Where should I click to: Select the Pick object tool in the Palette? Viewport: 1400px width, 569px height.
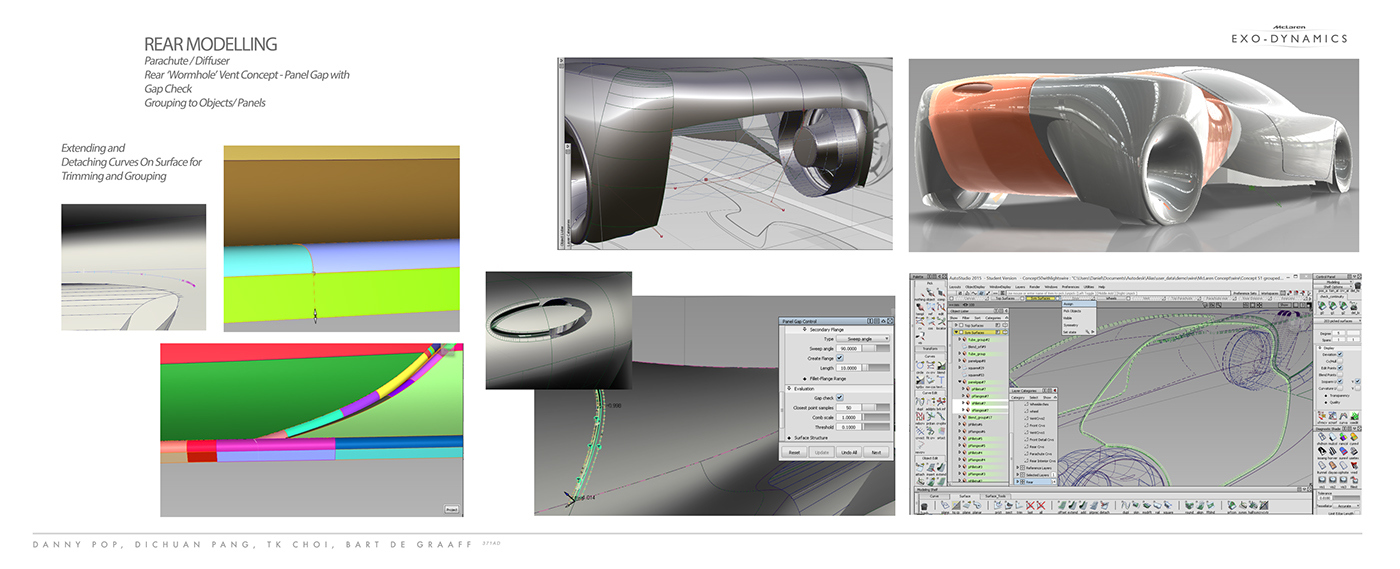[931, 293]
